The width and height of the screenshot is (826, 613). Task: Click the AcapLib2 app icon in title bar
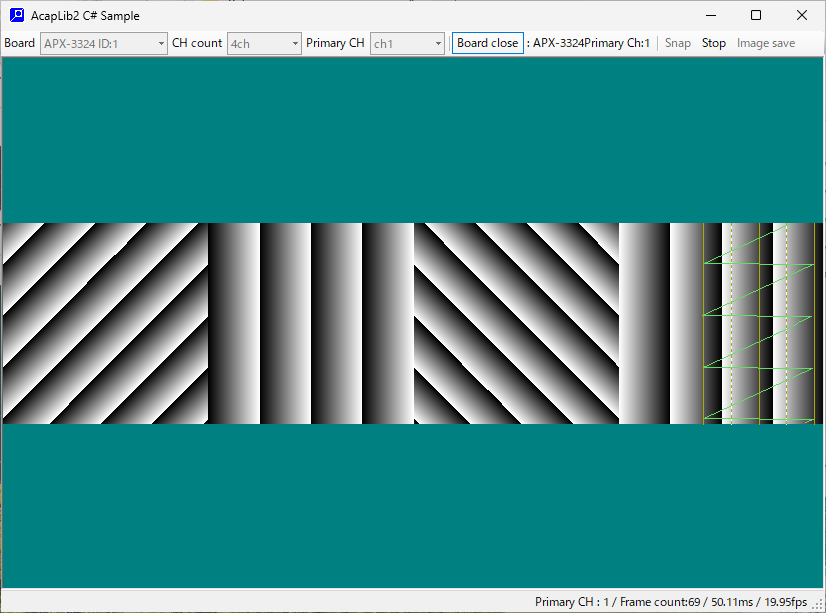click(16, 15)
